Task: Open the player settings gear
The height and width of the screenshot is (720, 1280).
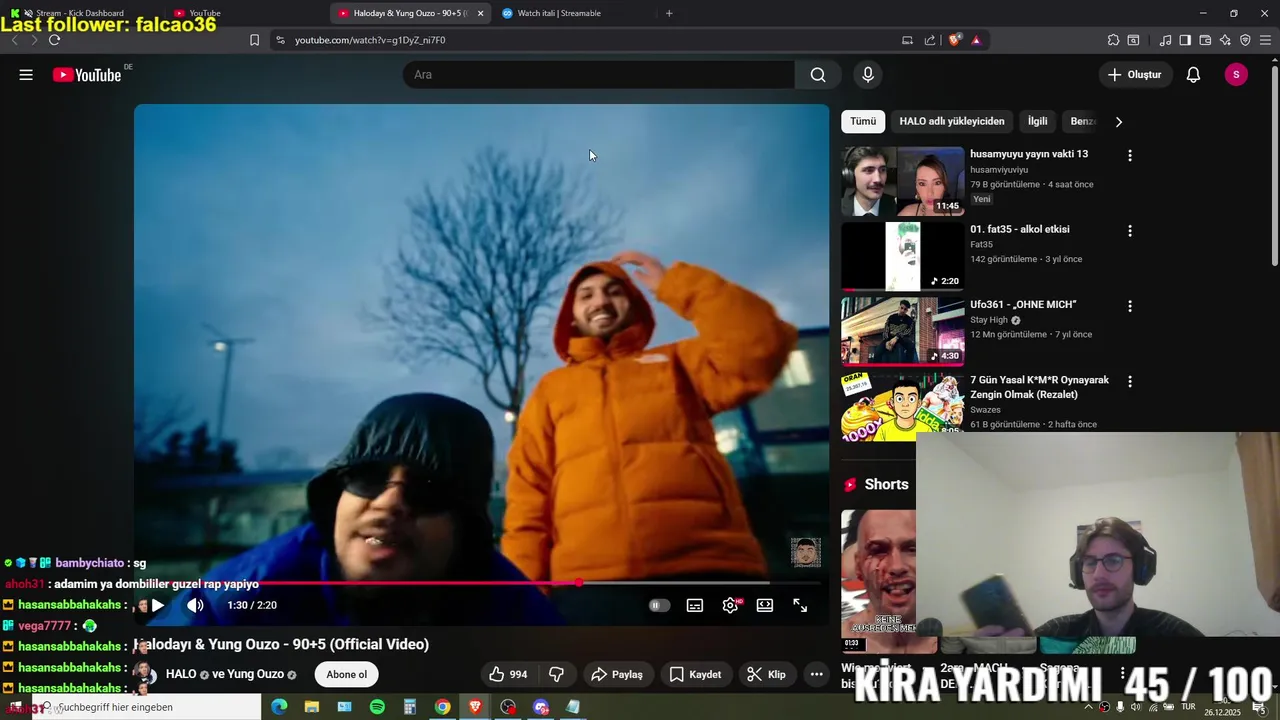Action: pyautogui.click(x=731, y=605)
